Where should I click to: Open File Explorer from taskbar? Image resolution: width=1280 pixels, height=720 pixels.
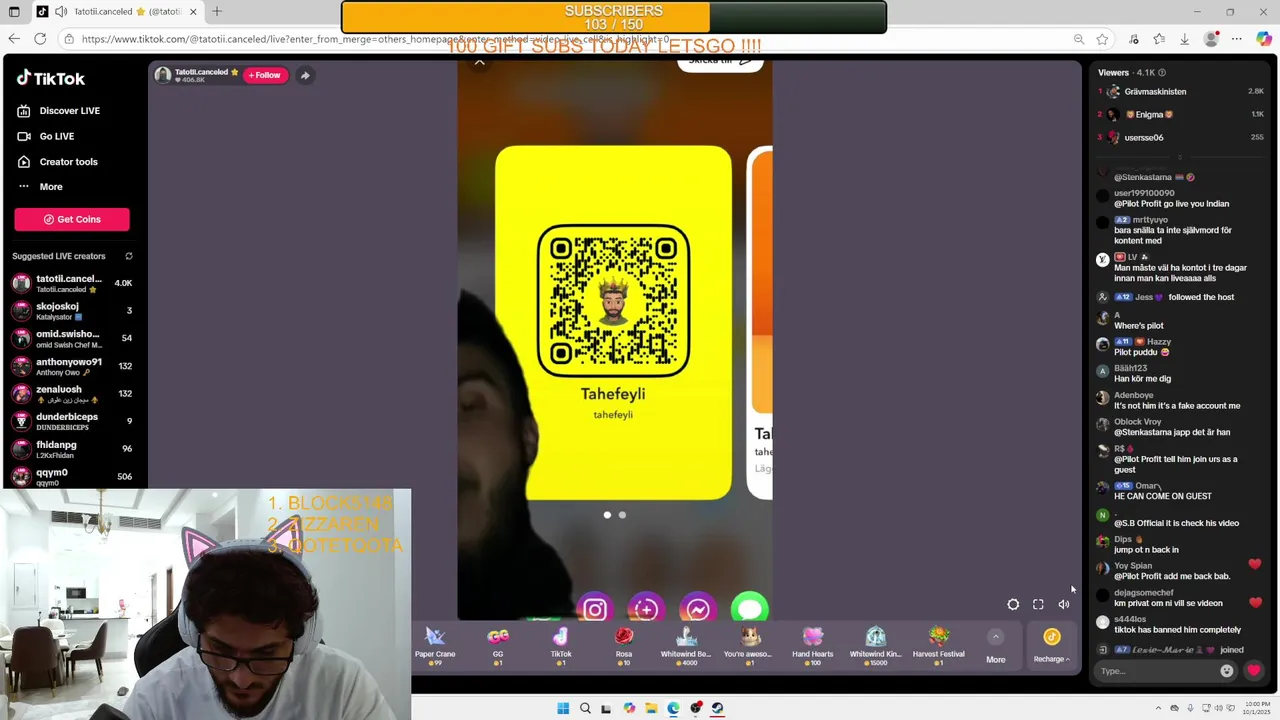(x=651, y=708)
